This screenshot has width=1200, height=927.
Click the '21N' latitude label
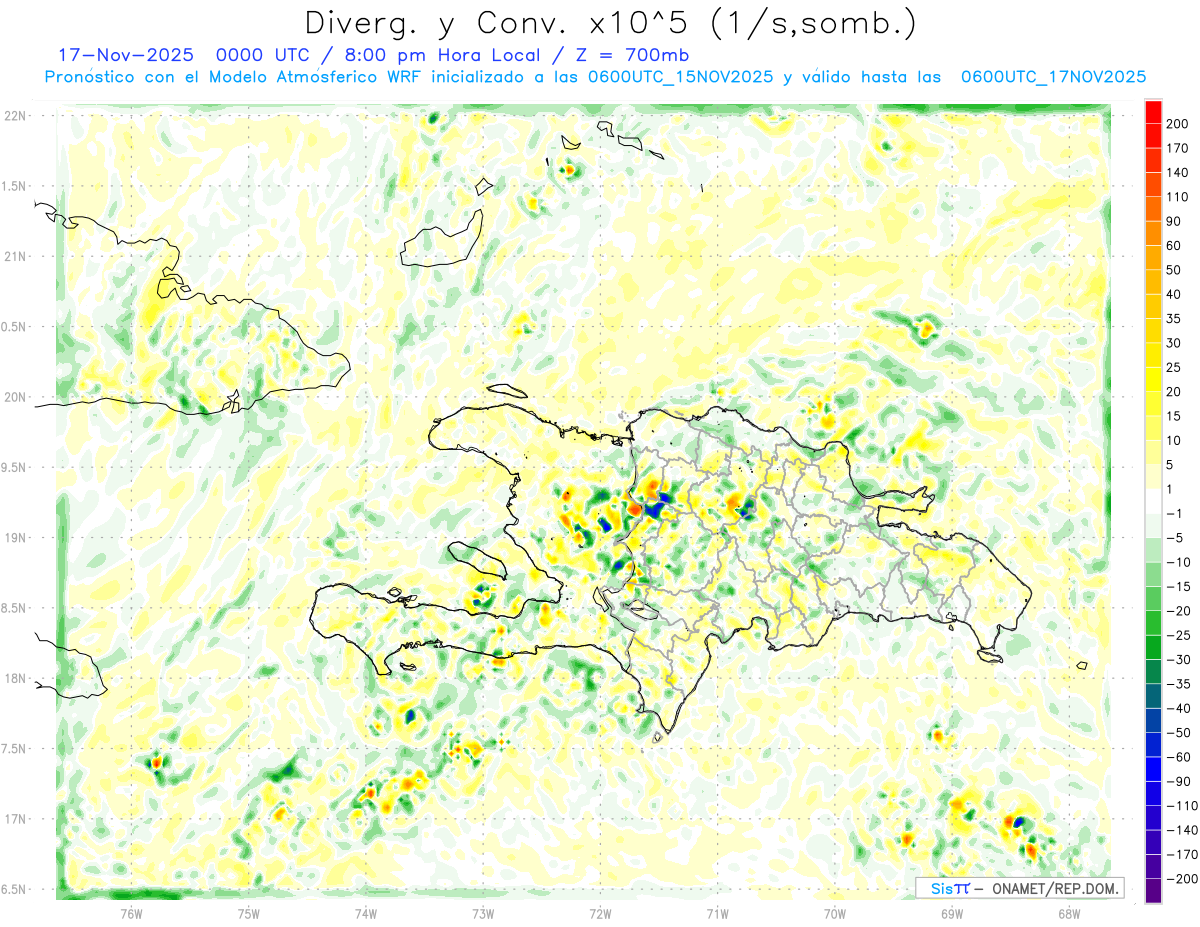pos(16,256)
